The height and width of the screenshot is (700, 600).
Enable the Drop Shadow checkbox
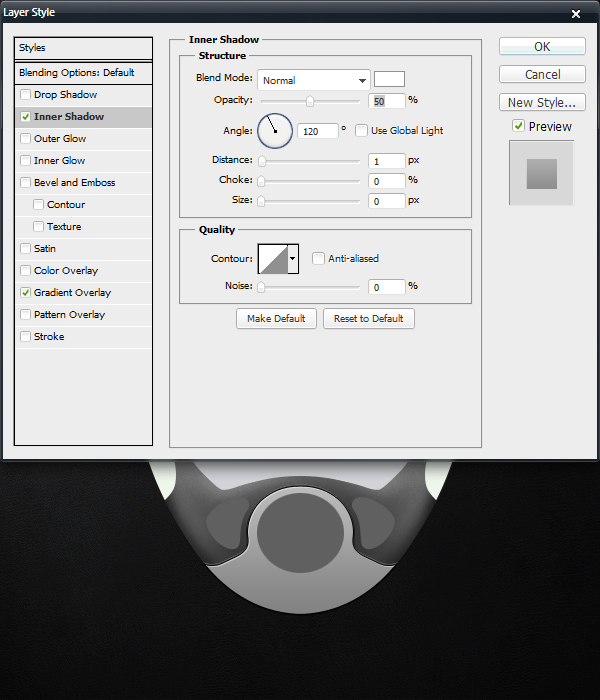coord(25,95)
